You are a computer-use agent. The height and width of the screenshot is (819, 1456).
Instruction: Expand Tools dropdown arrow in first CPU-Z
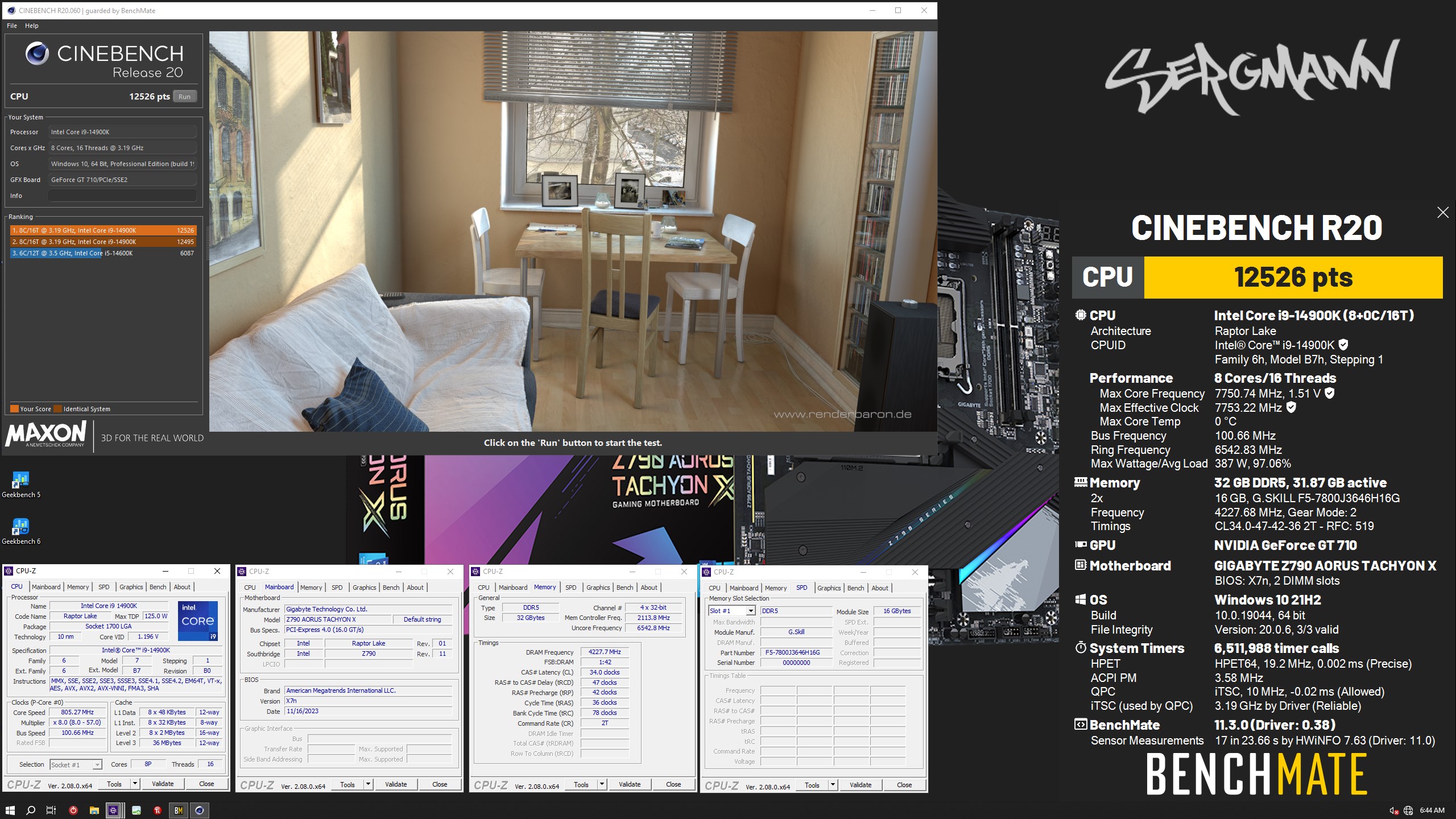pos(135,784)
